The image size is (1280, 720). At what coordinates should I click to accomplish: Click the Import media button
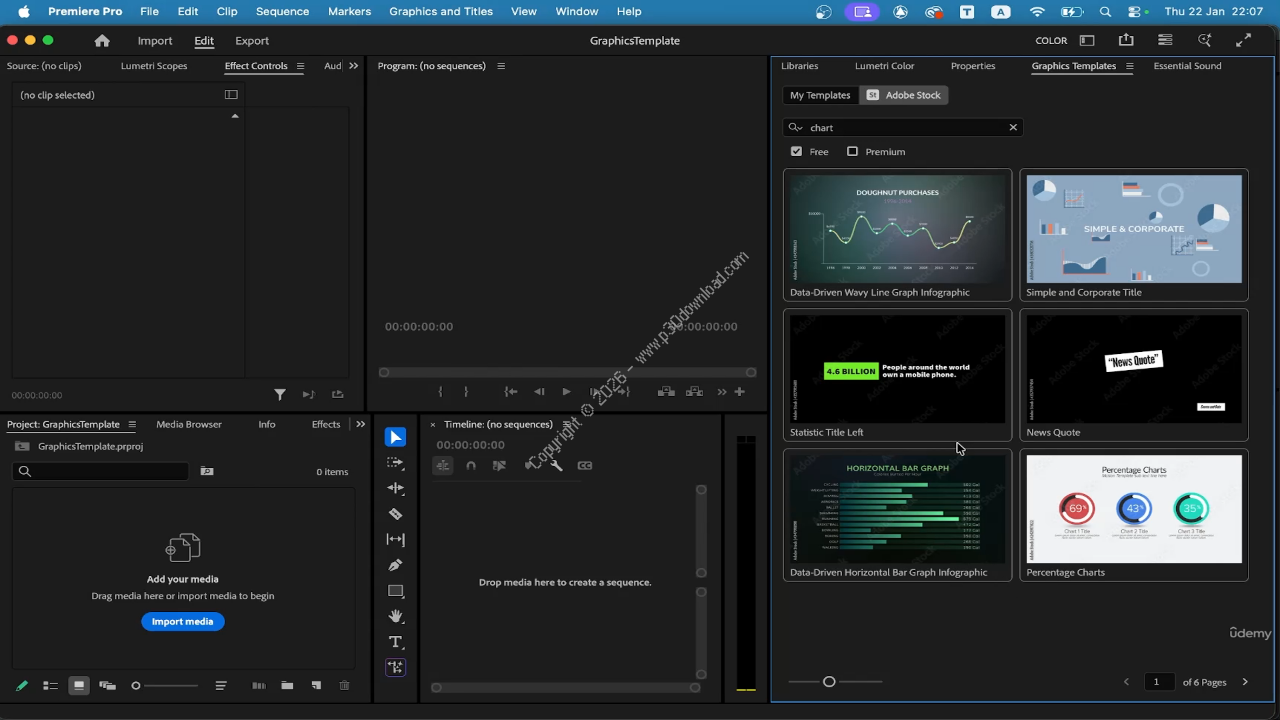pyautogui.click(x=182, y=622)
